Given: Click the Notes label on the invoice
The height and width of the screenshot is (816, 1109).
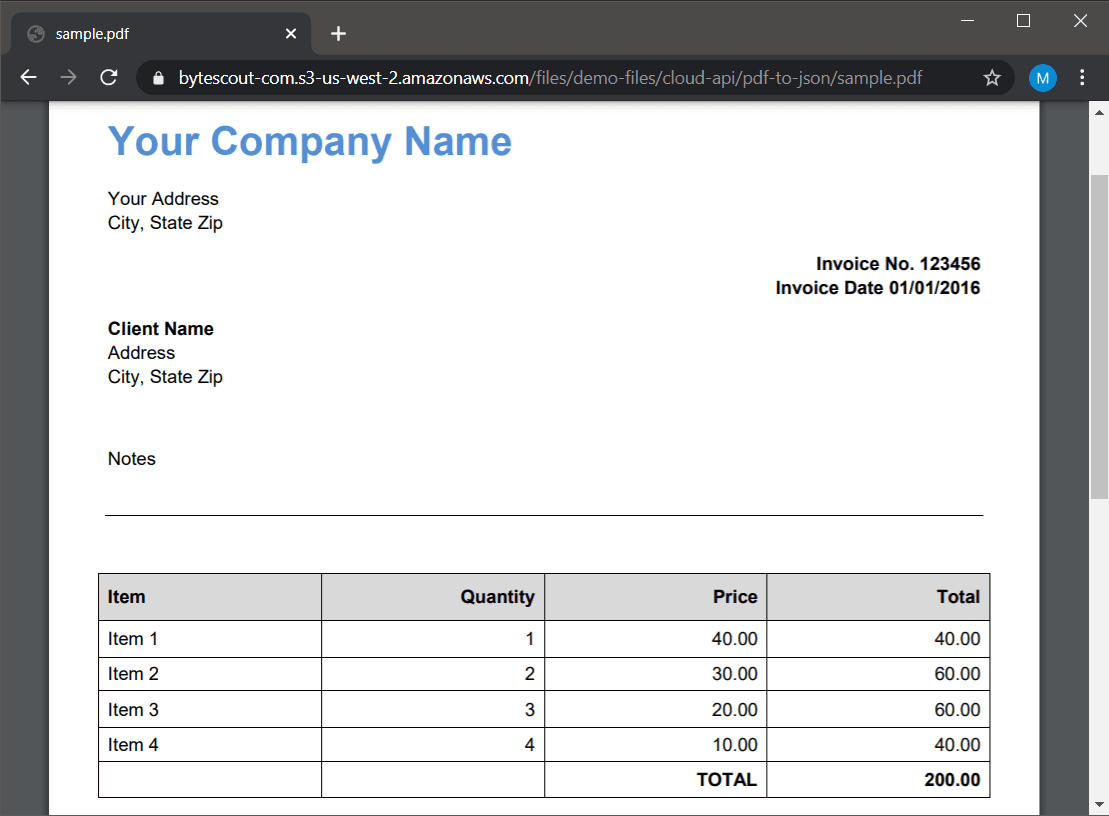Looking at the screenshot, I should tap(131, 458).
